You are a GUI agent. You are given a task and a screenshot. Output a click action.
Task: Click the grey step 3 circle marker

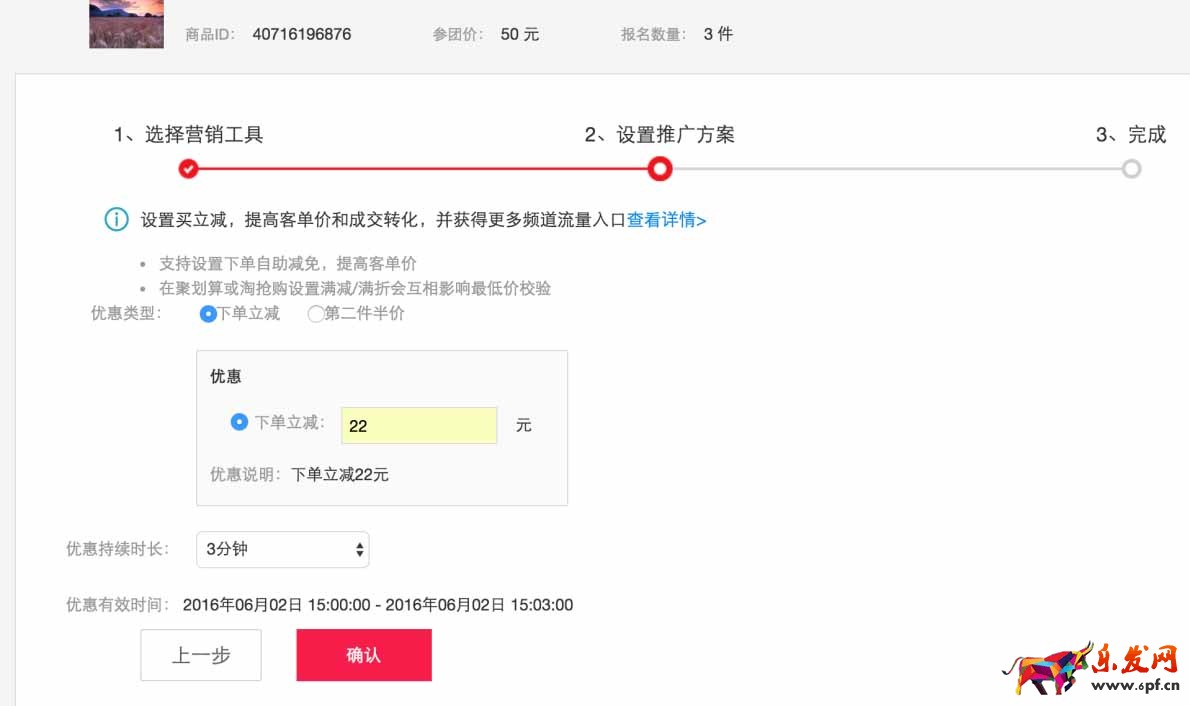1131,169
